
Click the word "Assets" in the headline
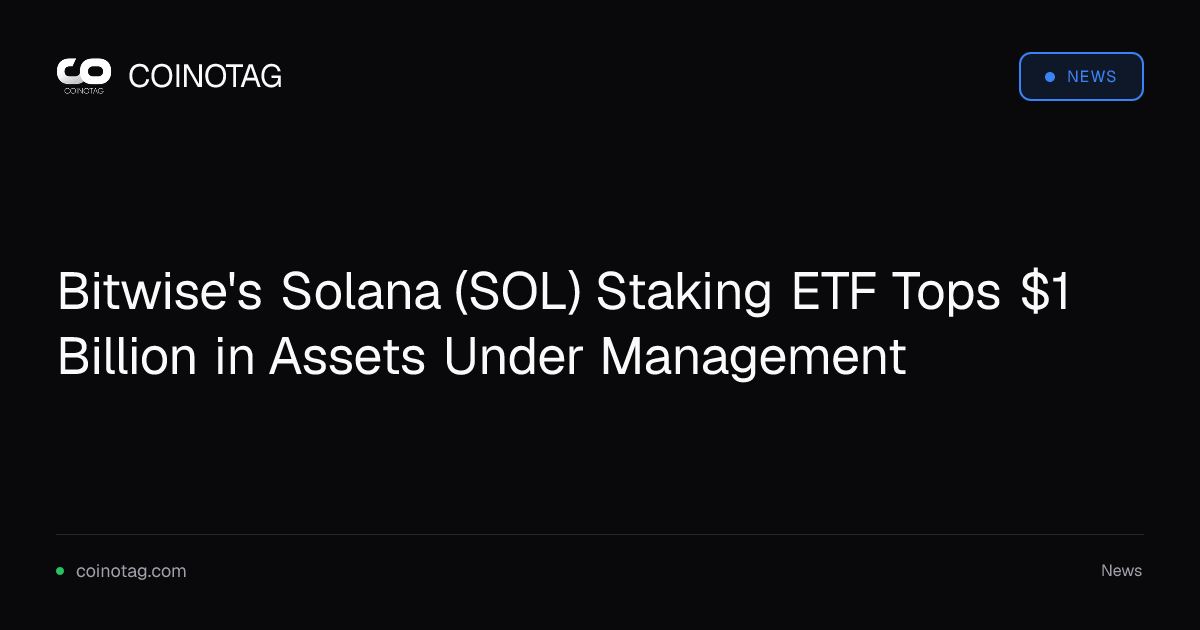(348, 357)
